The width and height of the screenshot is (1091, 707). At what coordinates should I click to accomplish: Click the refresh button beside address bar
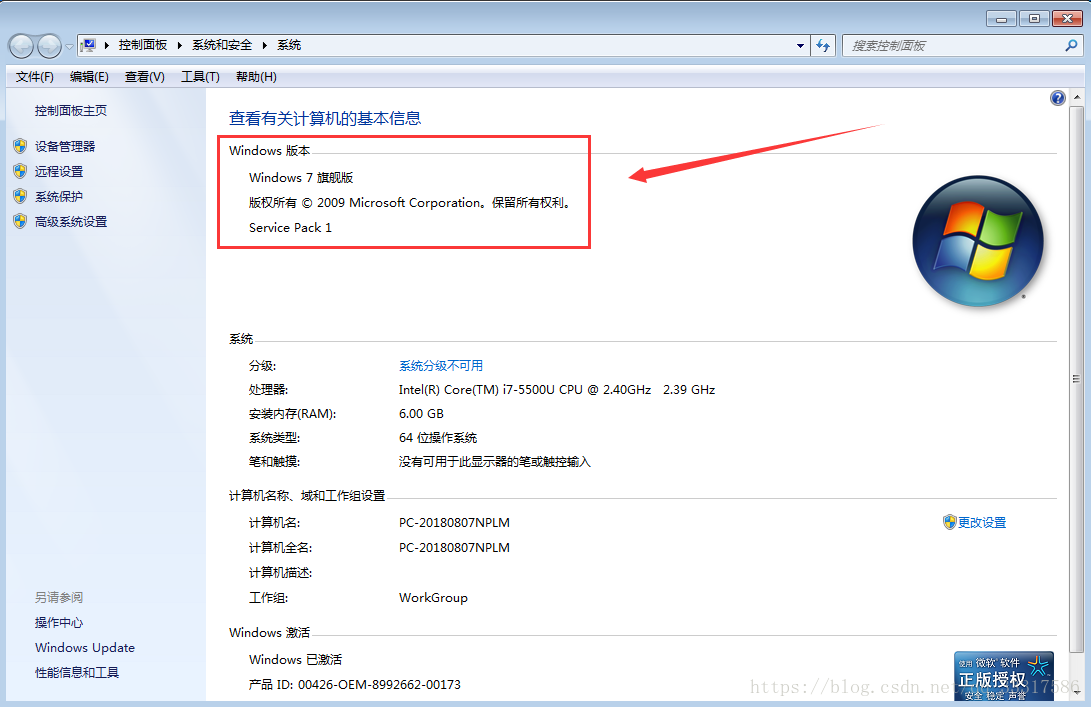point(823,46)
